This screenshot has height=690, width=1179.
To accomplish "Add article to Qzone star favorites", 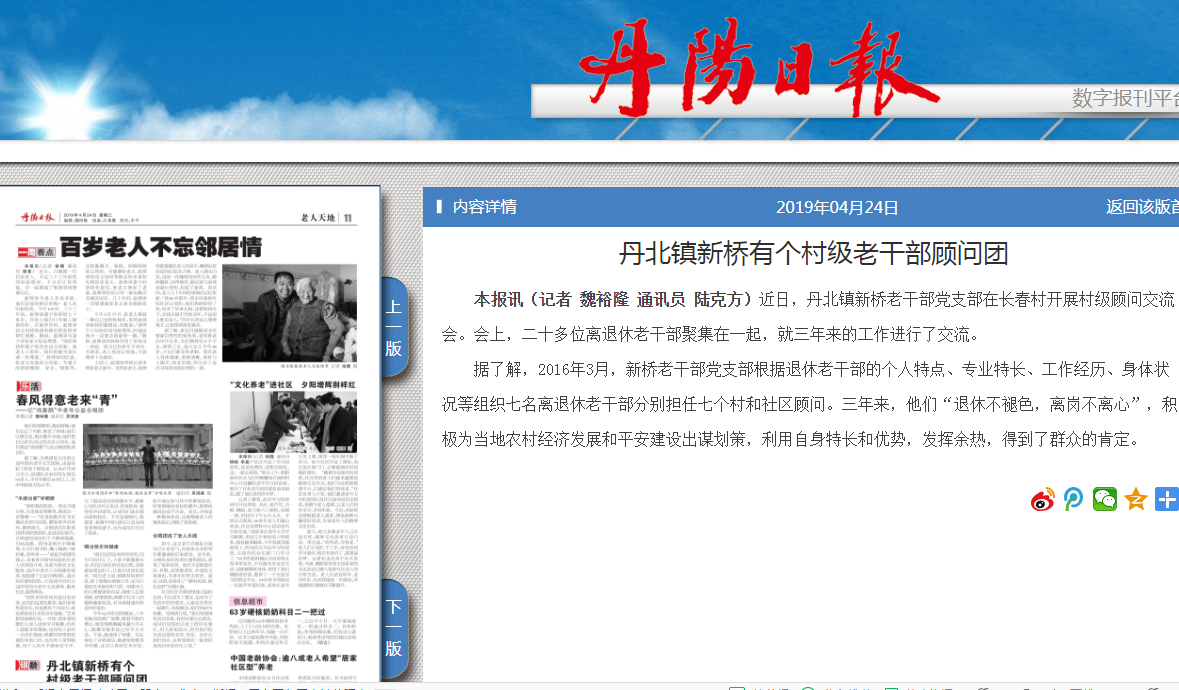I will [1135, 499].
